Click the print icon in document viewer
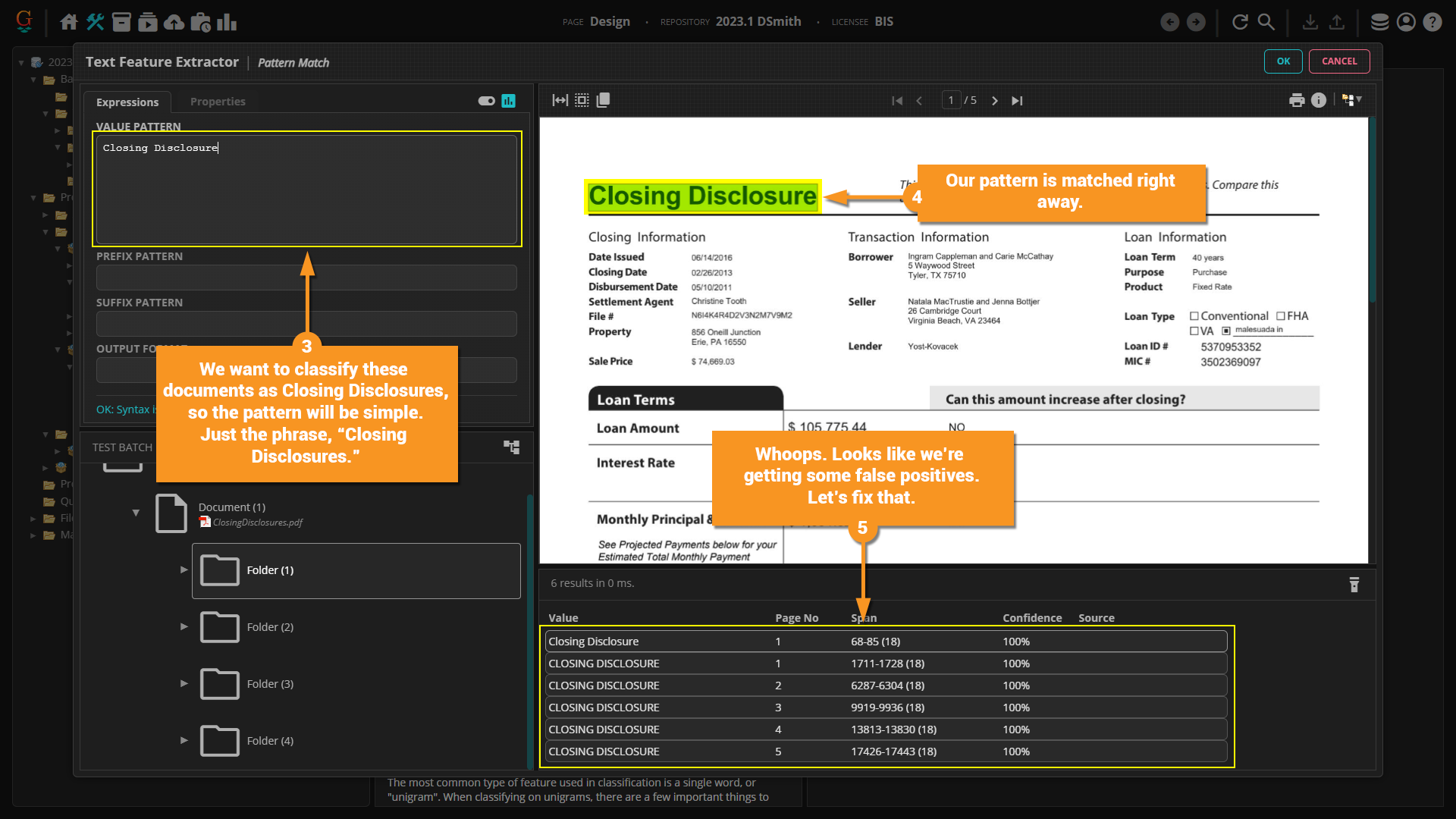The image size is (1456, 819). (x=1297, y=100)
